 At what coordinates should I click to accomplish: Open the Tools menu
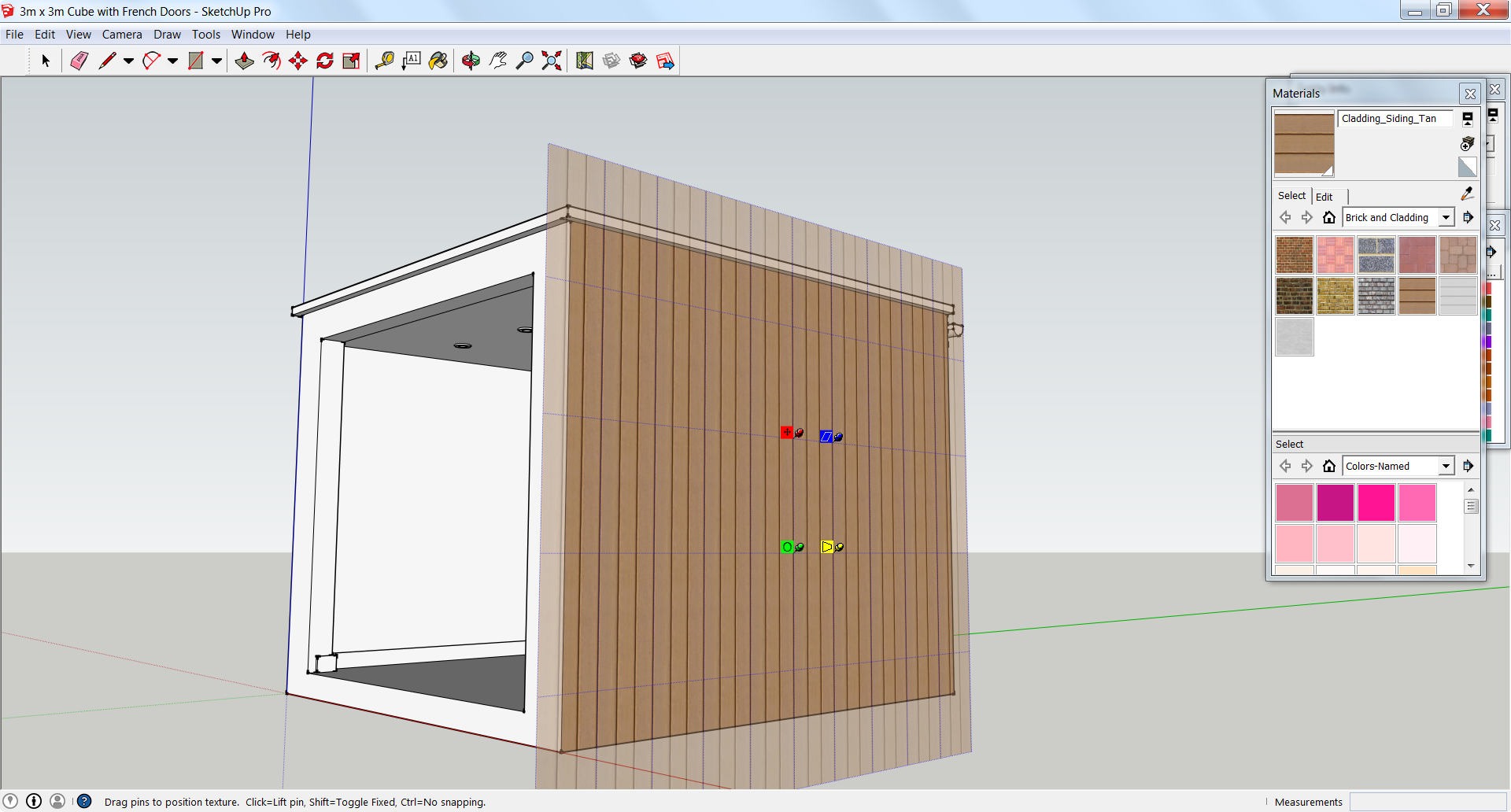click(206, 35)
